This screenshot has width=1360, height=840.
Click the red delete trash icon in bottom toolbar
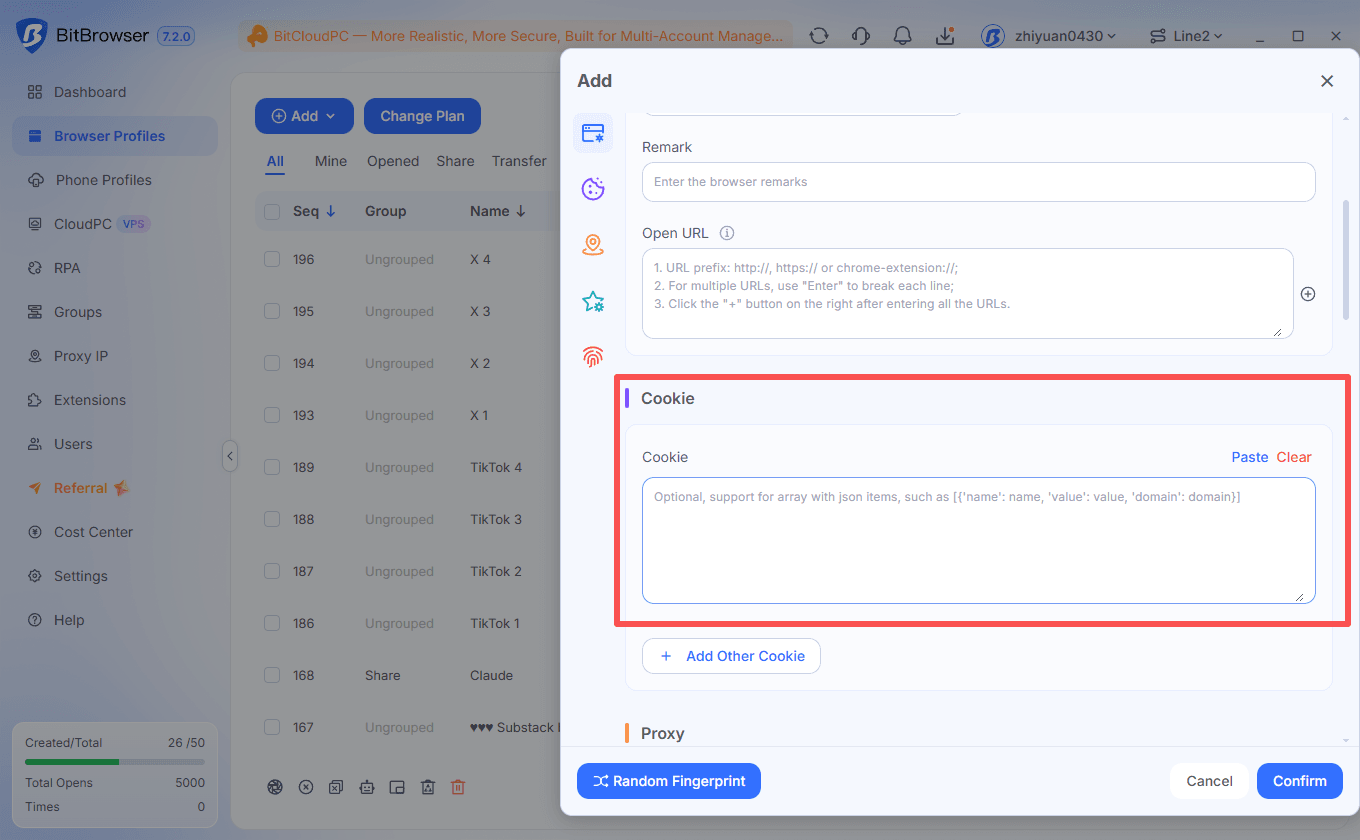(x=458, y=787)
